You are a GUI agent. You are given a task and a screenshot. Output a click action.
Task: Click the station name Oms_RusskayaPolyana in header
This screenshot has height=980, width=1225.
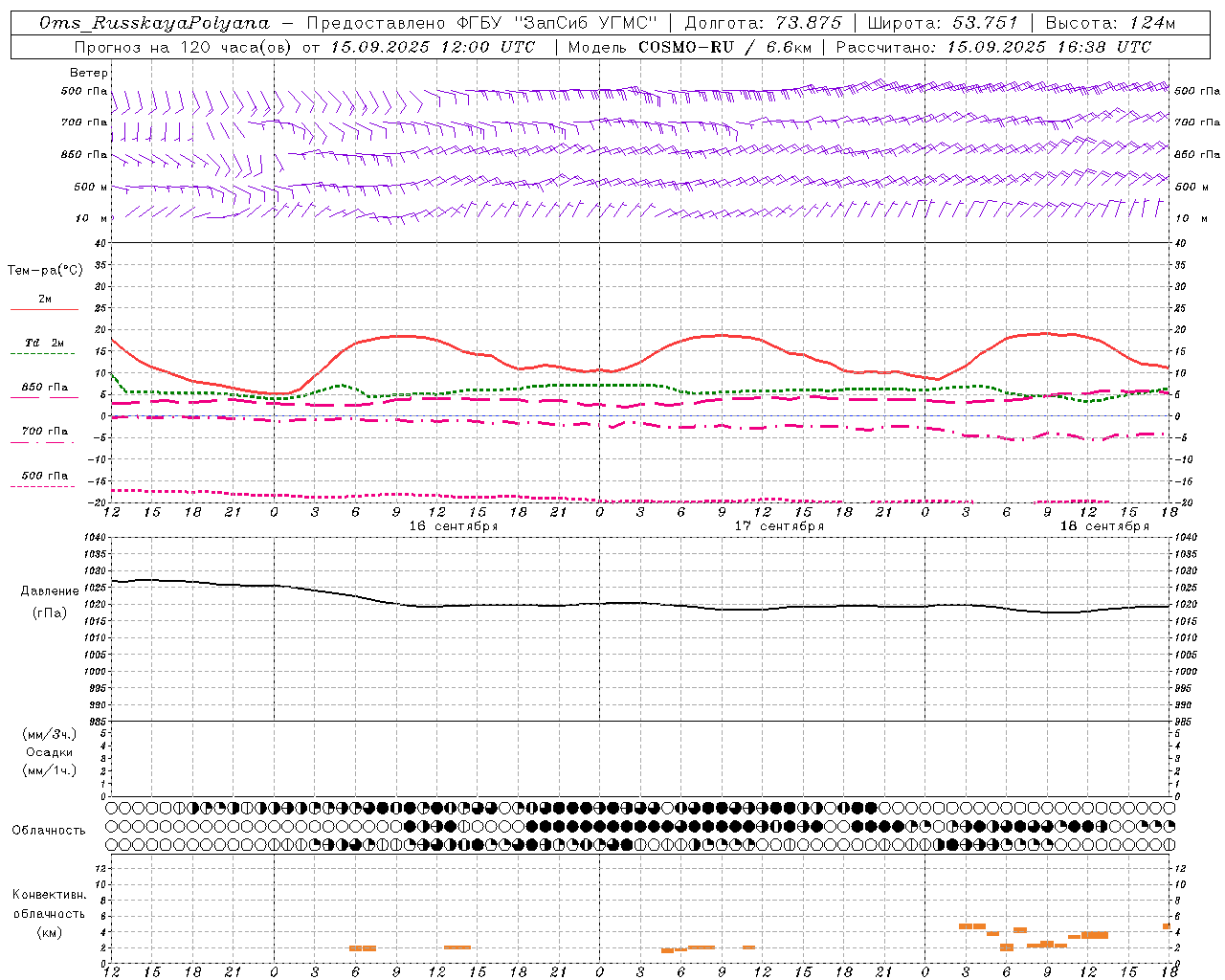[x=155, y=23]
